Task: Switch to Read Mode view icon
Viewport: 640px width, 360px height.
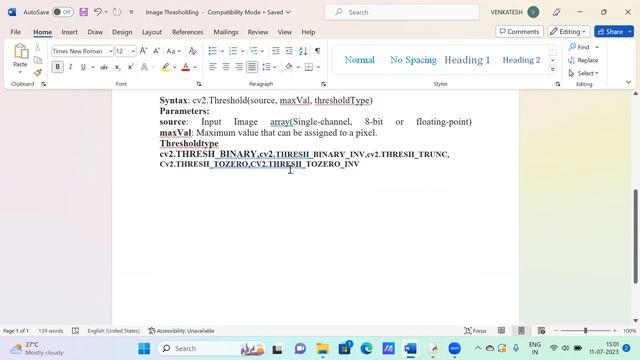Action: click(x=501, y=331)
